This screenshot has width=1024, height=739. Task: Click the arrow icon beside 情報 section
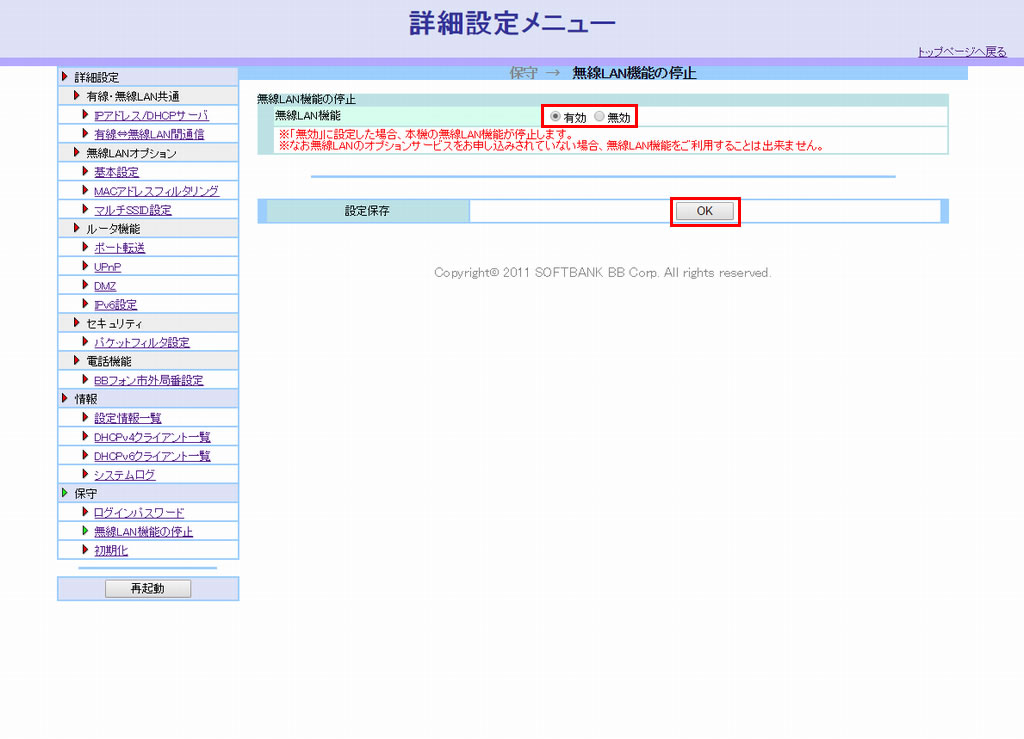pyautogui.click(x=65, y=399)
